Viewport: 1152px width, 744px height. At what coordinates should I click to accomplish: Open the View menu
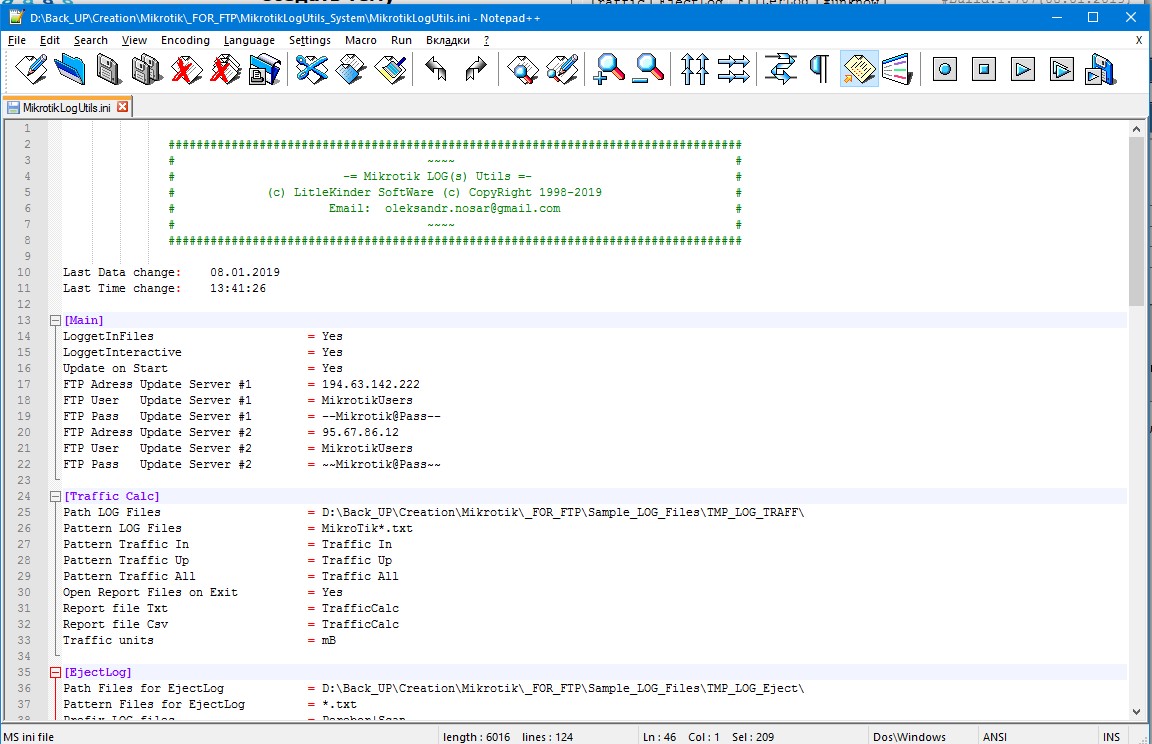[x=134, y=40]
